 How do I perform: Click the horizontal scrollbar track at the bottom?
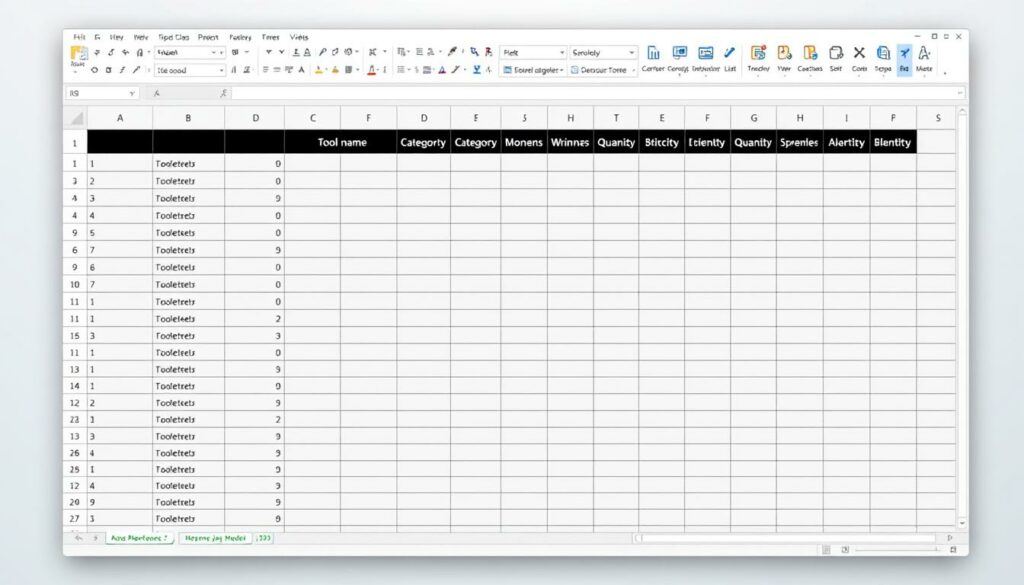(787, 538)
